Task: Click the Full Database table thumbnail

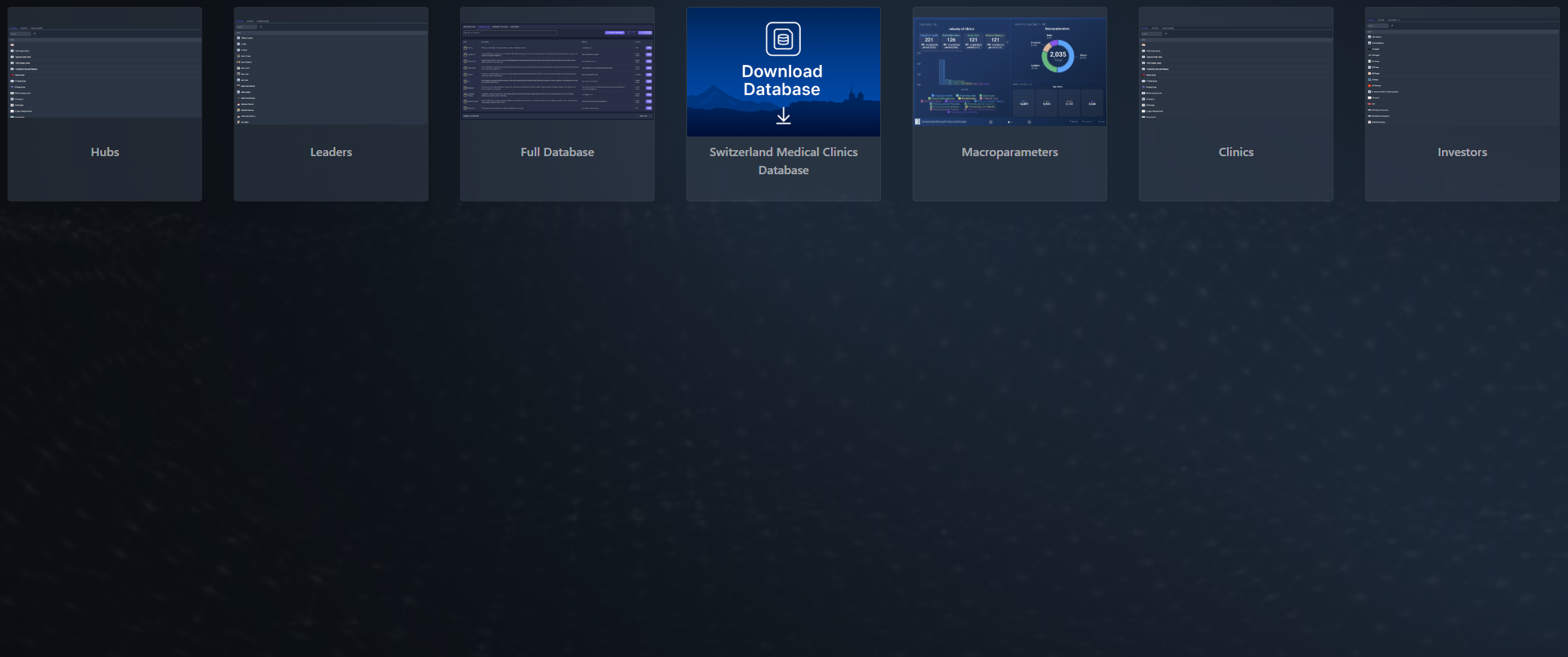Action: pos(557,75)
